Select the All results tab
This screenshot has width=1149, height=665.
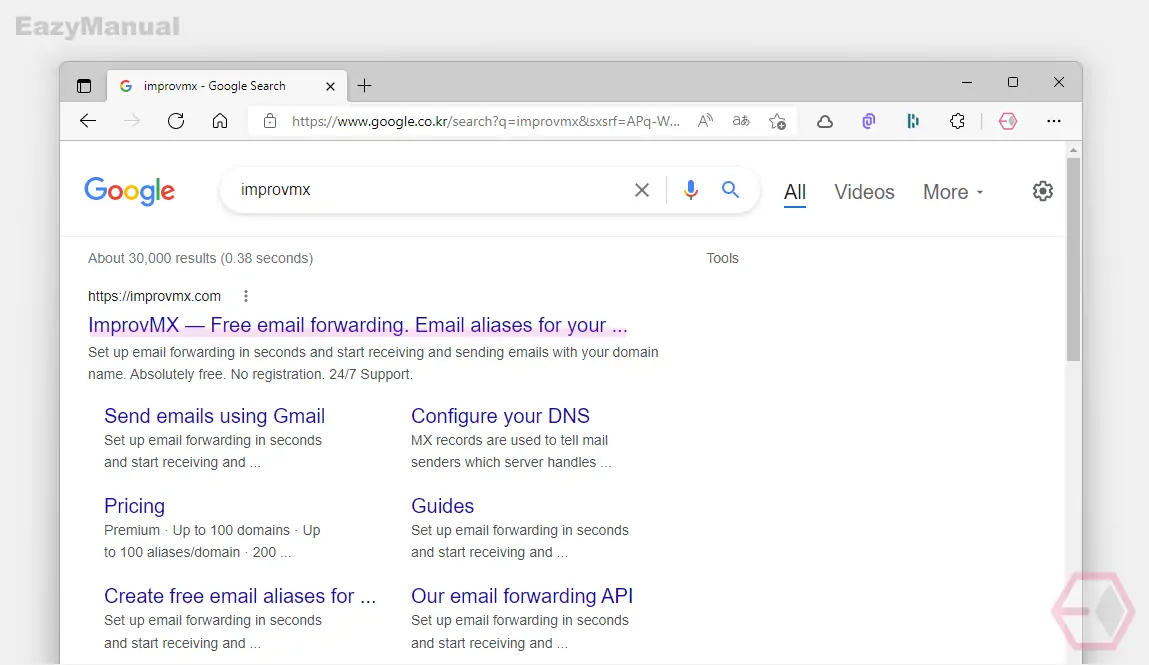[794, 192]
